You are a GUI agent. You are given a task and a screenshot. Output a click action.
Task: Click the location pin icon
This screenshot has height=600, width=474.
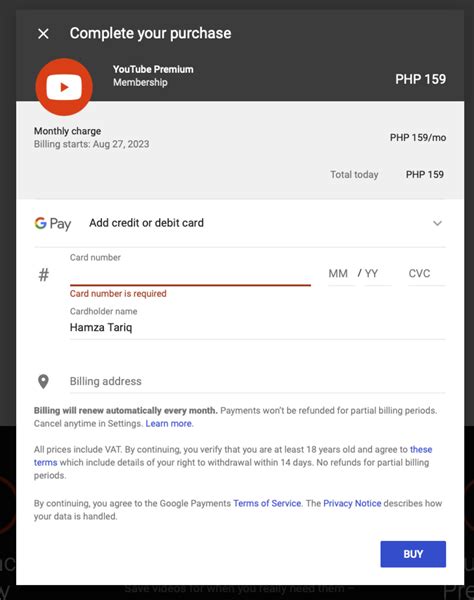[43, 382]
